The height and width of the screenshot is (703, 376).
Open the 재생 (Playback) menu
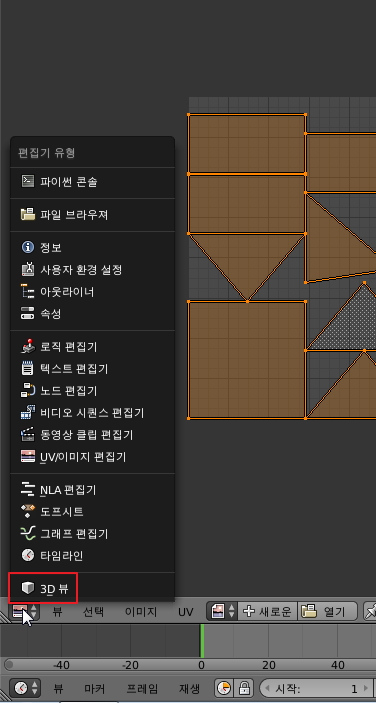point(190,688)
